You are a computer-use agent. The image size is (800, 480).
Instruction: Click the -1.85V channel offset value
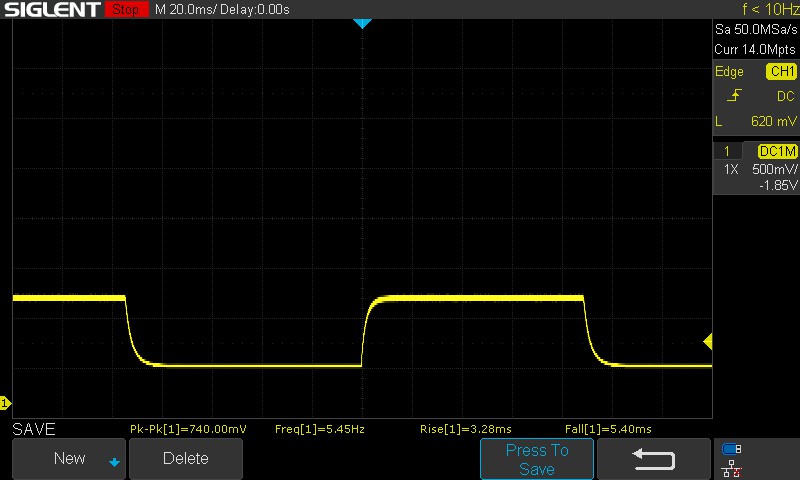coord(778,185)
